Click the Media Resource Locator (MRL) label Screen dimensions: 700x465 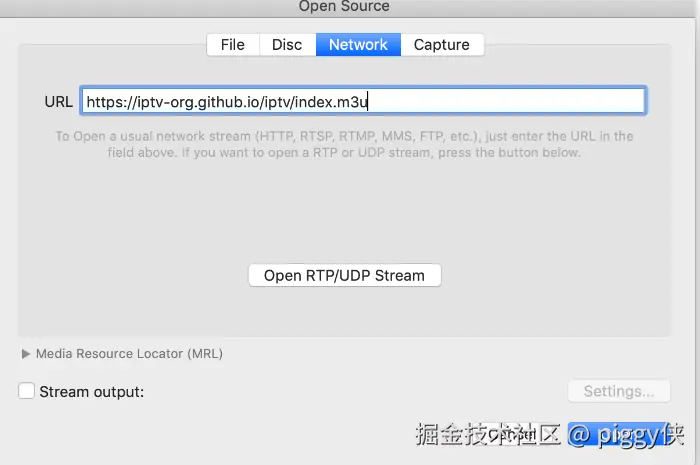[129, 354]
